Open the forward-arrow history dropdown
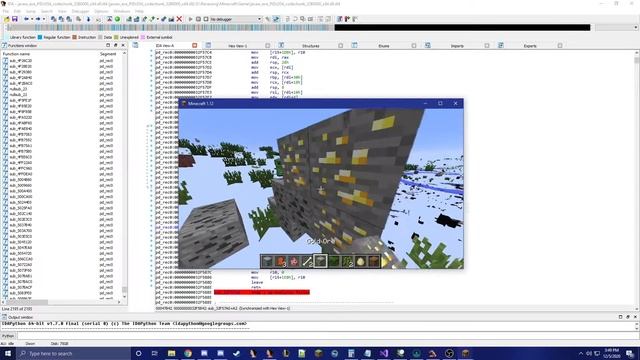Screen dimensions: 640x360 [43, 19]
